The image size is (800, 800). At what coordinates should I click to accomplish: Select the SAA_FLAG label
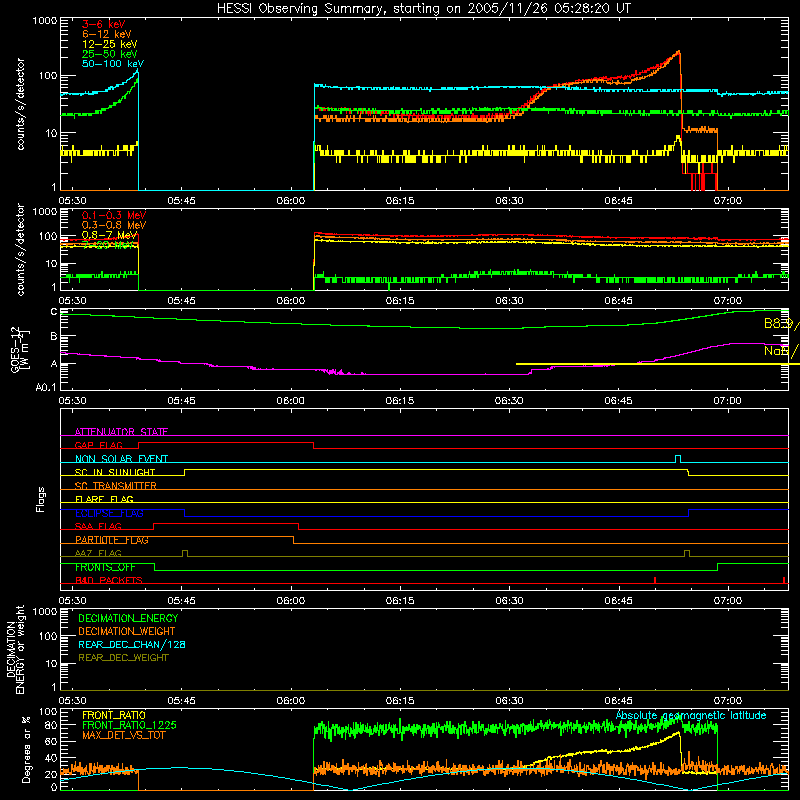(98, 526)
